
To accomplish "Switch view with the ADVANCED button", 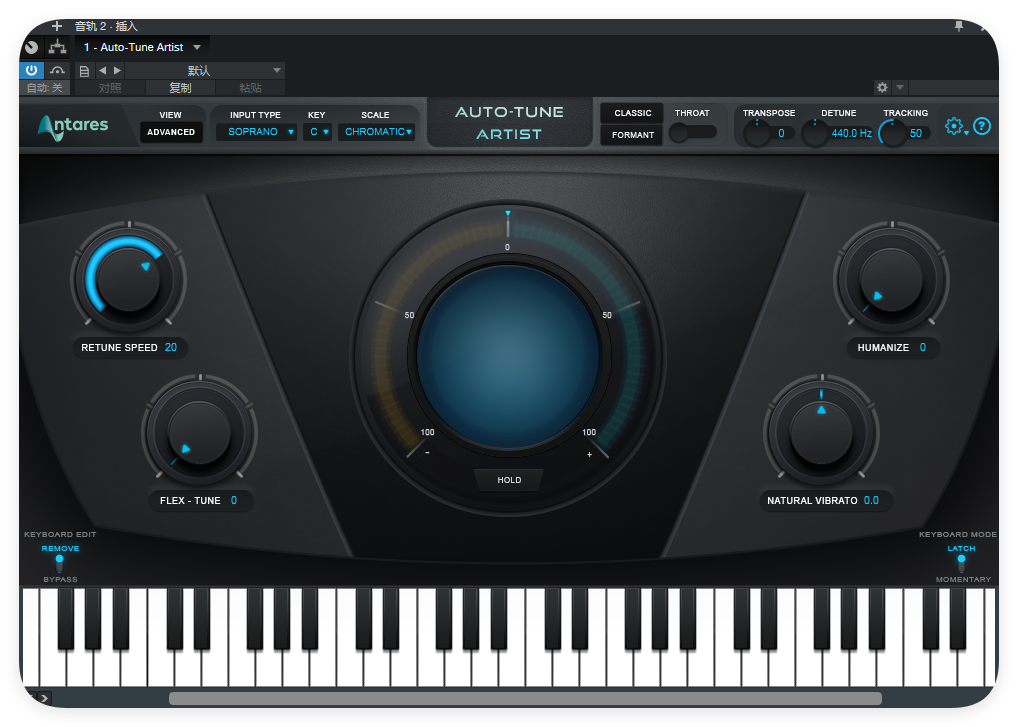I will coord(171,132).
